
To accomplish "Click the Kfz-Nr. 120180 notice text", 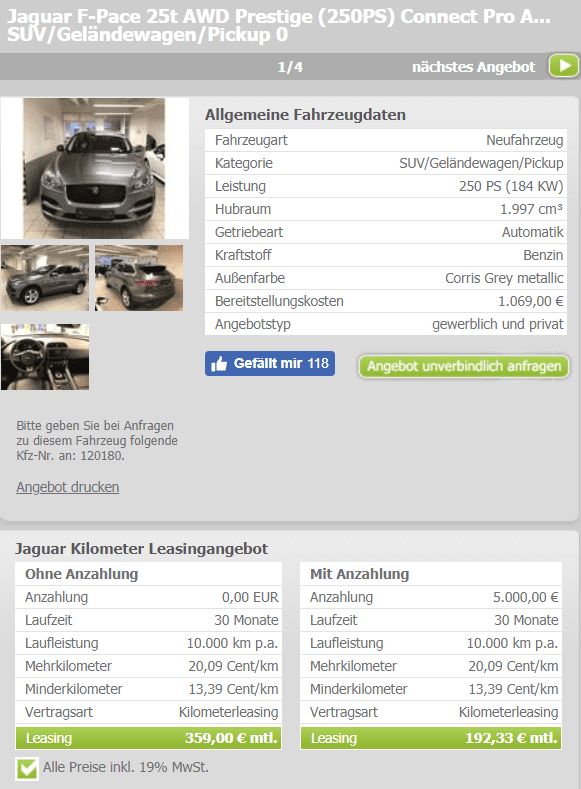I will [97, 441].
